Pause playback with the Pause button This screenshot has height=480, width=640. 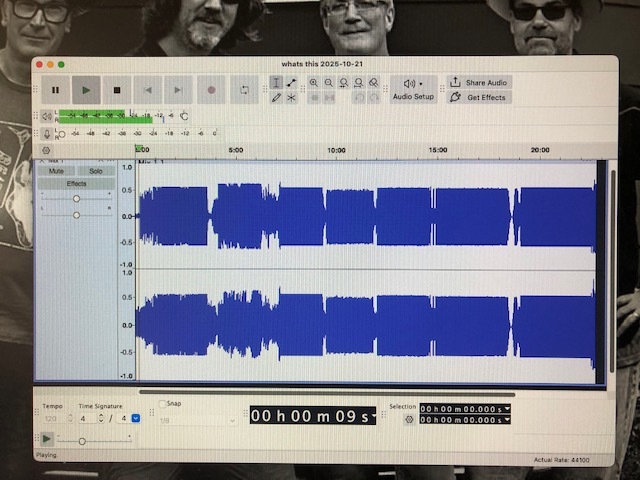pos(55,90)
